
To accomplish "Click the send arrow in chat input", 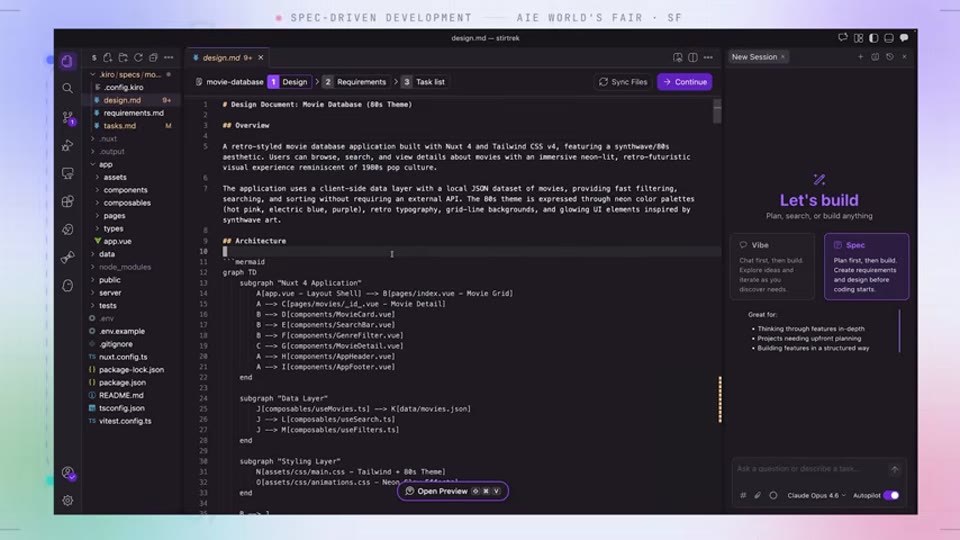I will point(894,470).
